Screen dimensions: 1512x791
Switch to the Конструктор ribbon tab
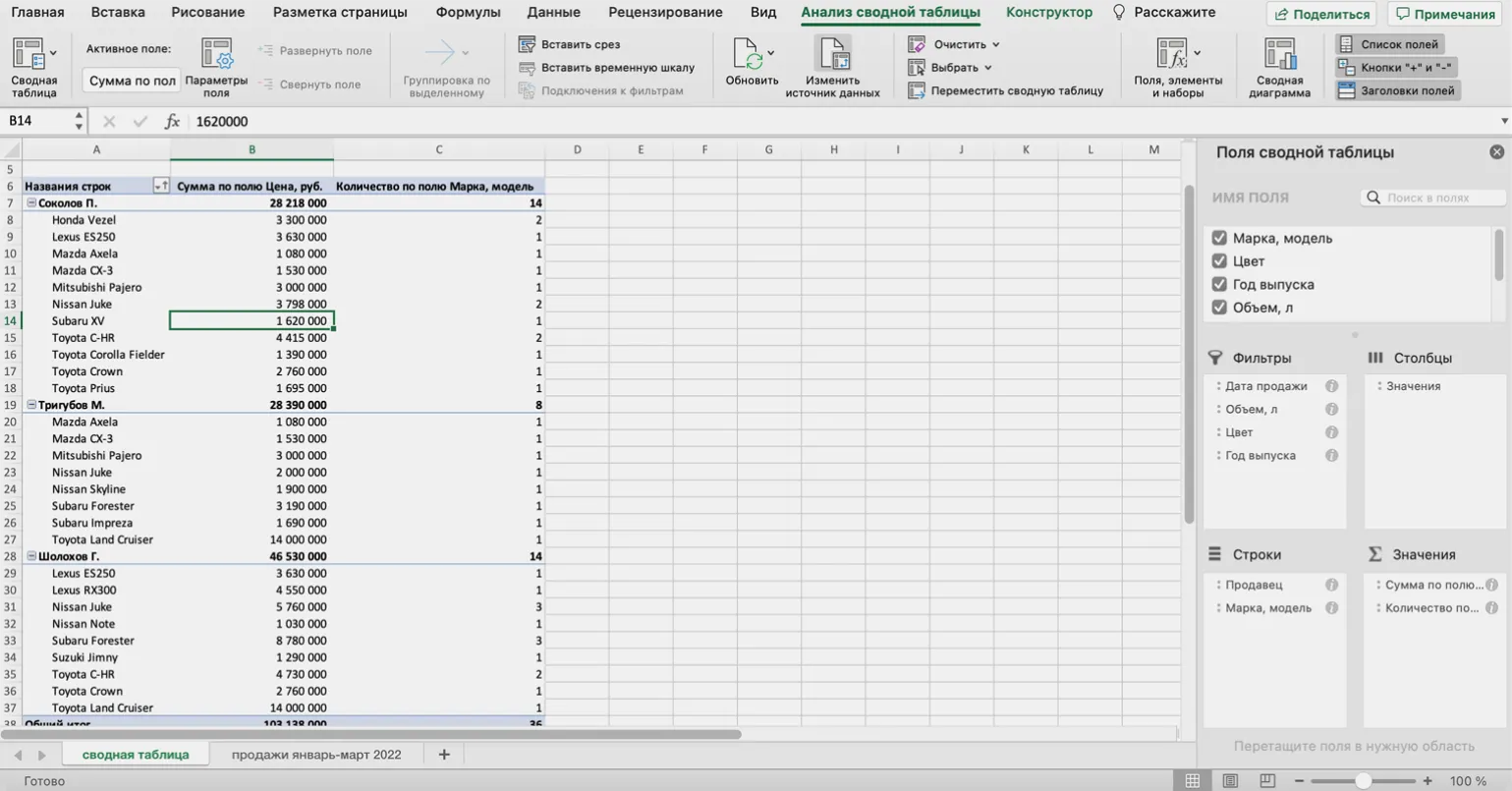(1048, 13)
